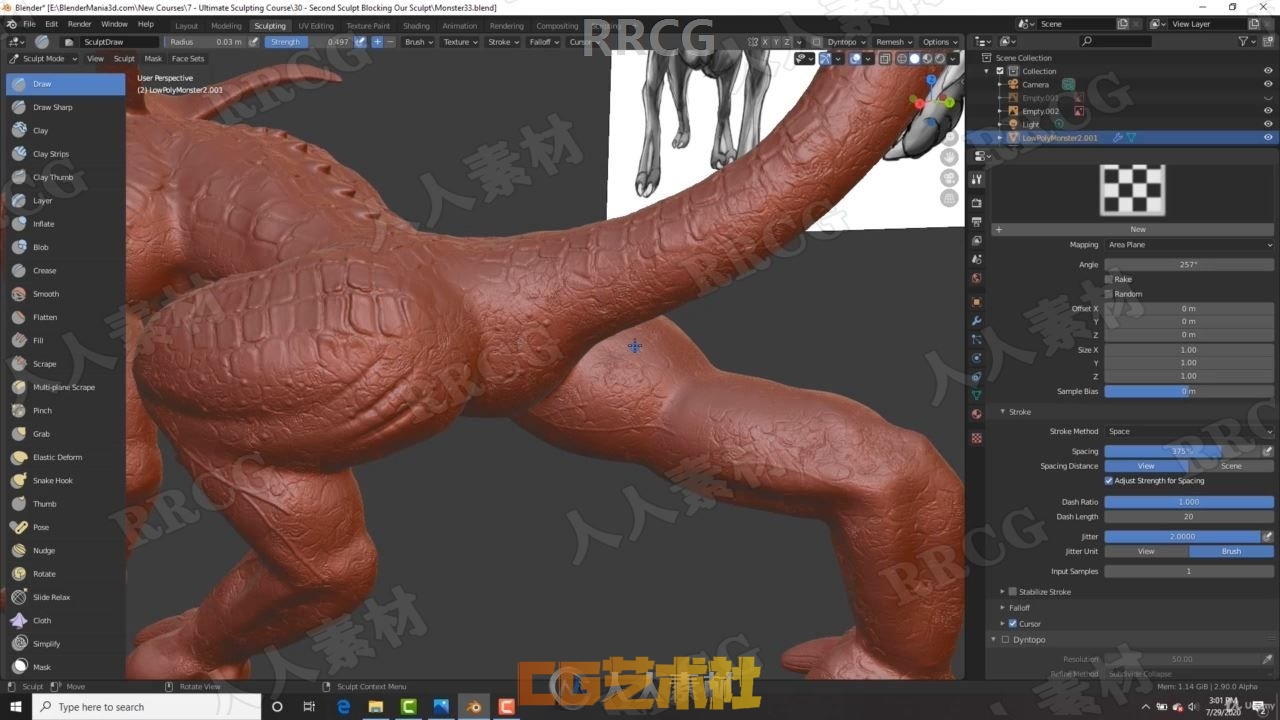Screen dimensions: 1280x720
Task: Switch to the Modeling workspace tab
Action: [226, 25]
